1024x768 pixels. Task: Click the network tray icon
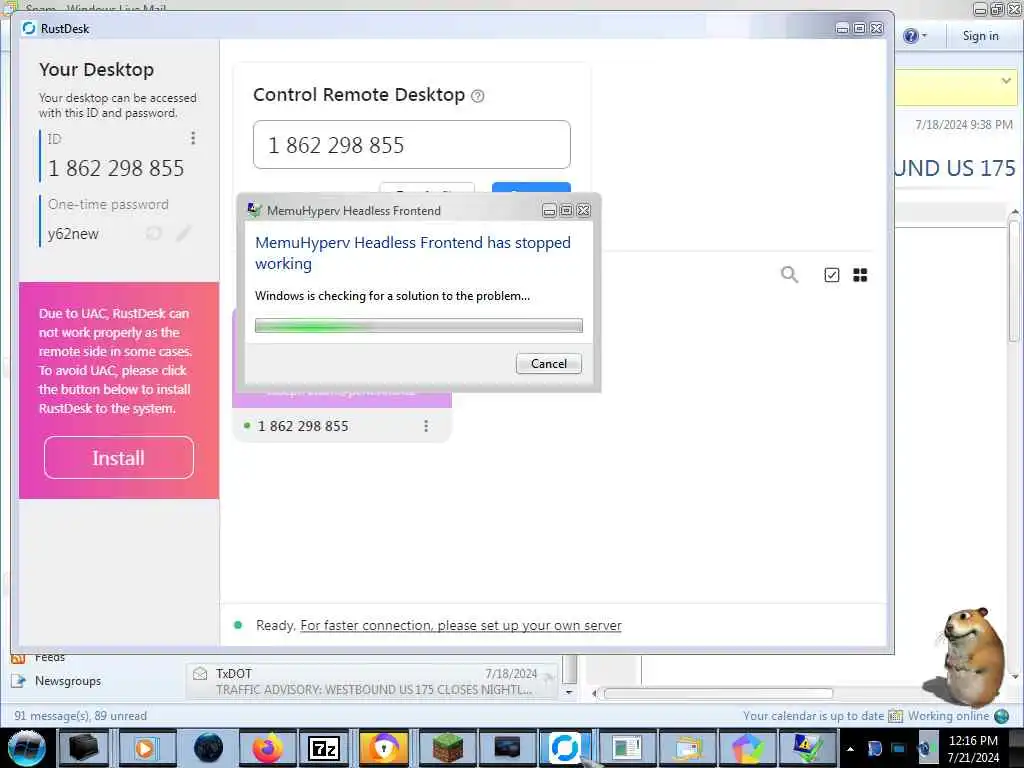click(899, 748)
